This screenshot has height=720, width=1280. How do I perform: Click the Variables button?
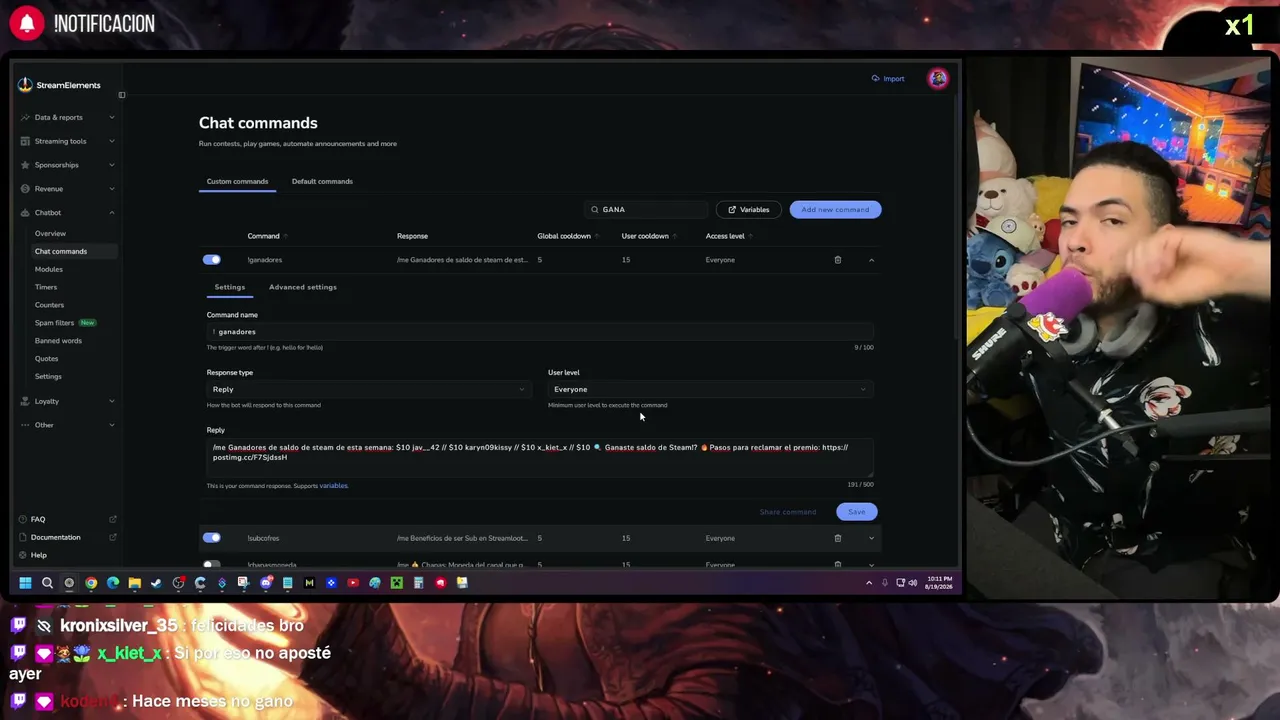(x=748, y=210)
